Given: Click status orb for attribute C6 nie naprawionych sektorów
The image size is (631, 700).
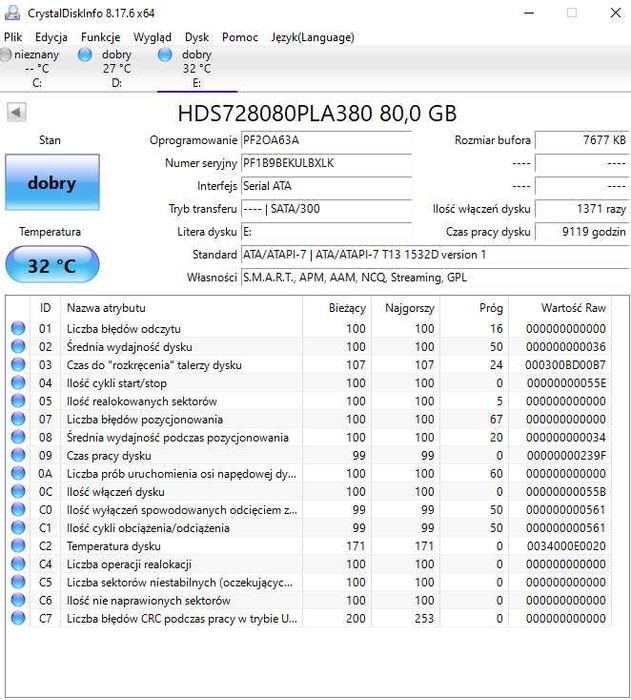Looking at the screenshot, I should [x=18, y=600].
